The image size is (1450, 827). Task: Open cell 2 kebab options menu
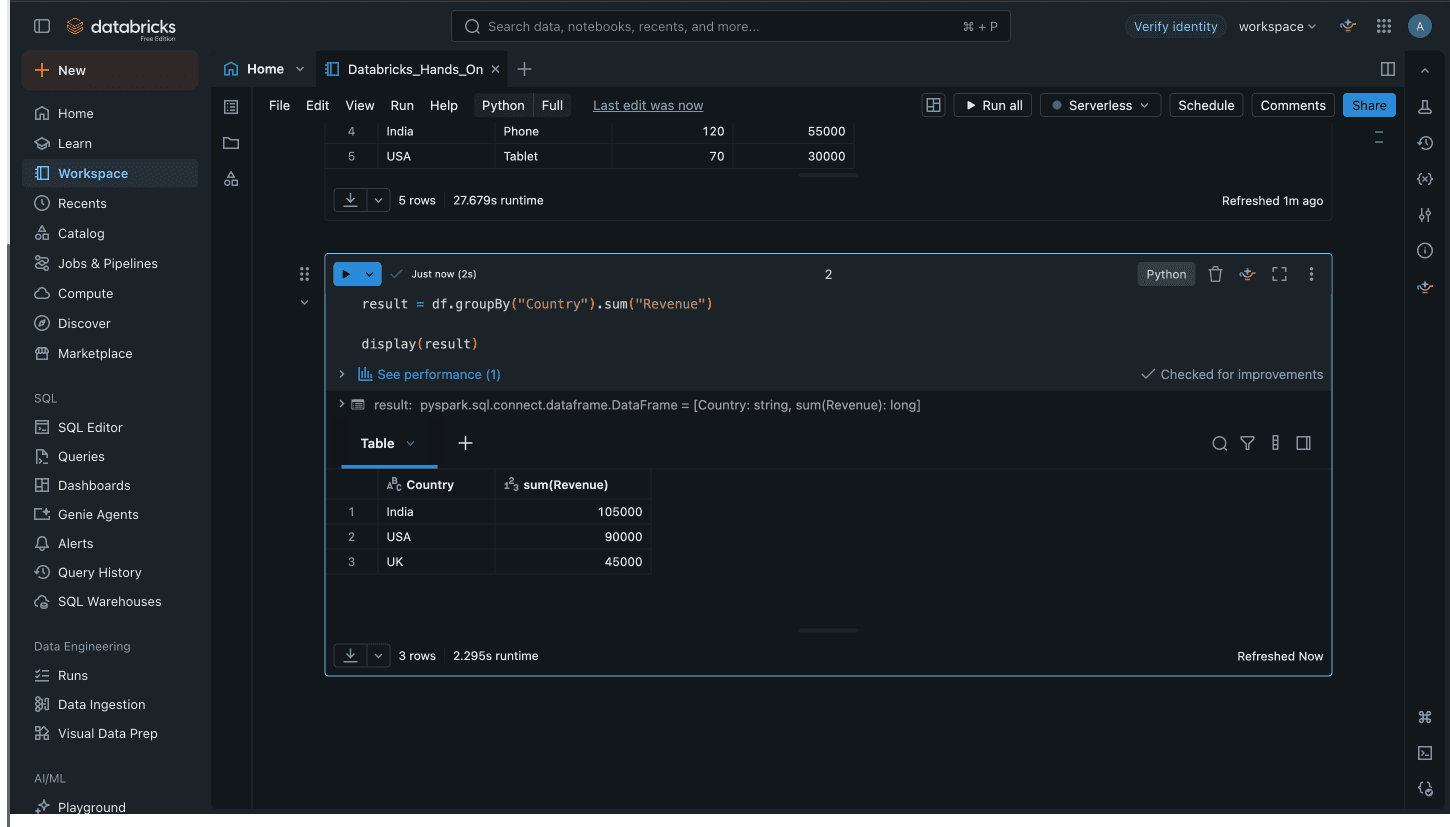(x=1311, y=274)
